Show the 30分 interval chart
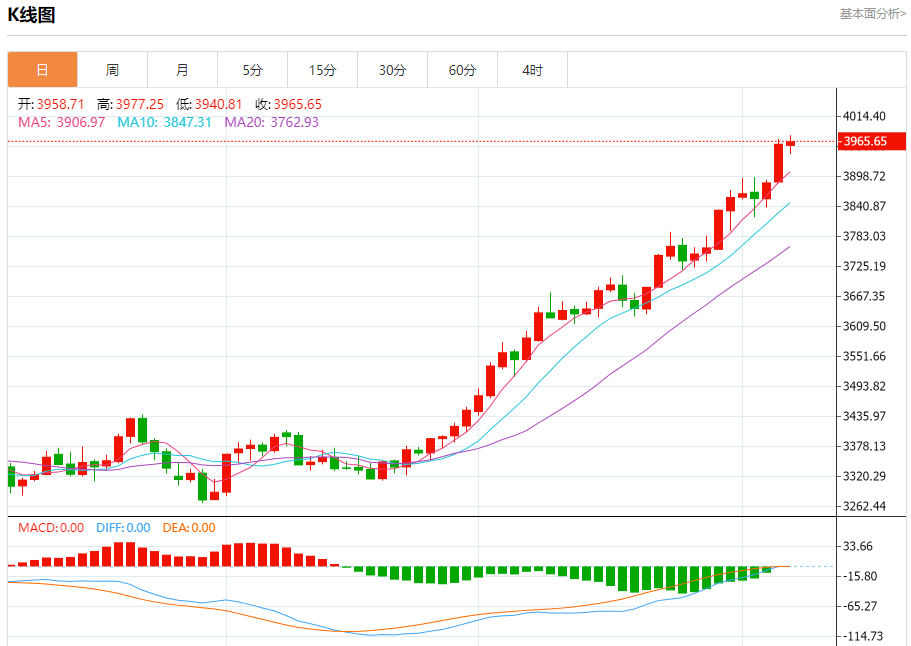 coord(393,70)
